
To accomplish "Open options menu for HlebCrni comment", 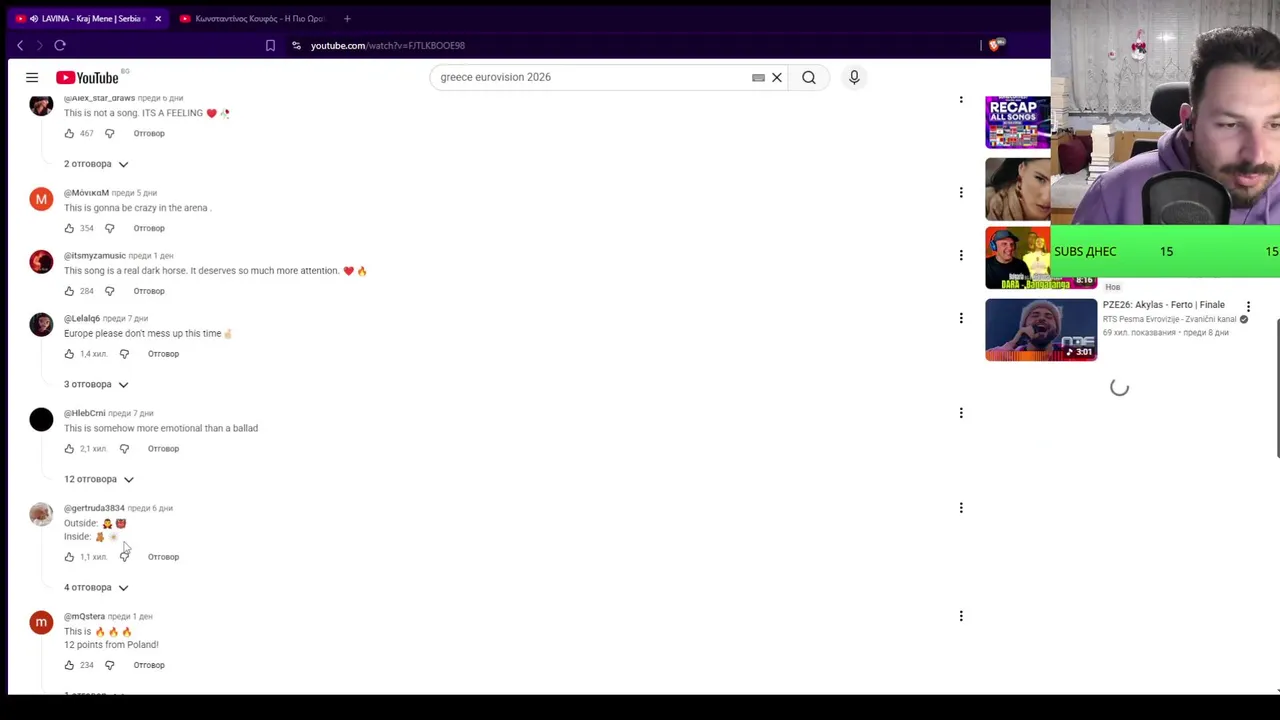I will pyautogui.click(x=961, y=413).
